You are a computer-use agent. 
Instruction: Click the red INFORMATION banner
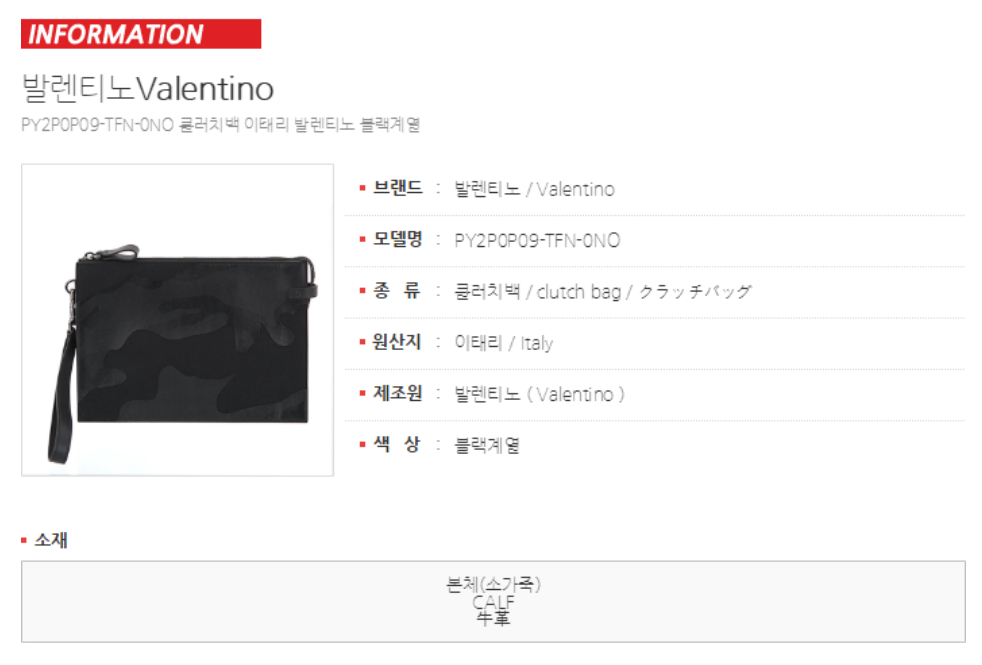[x=141, y=34]
